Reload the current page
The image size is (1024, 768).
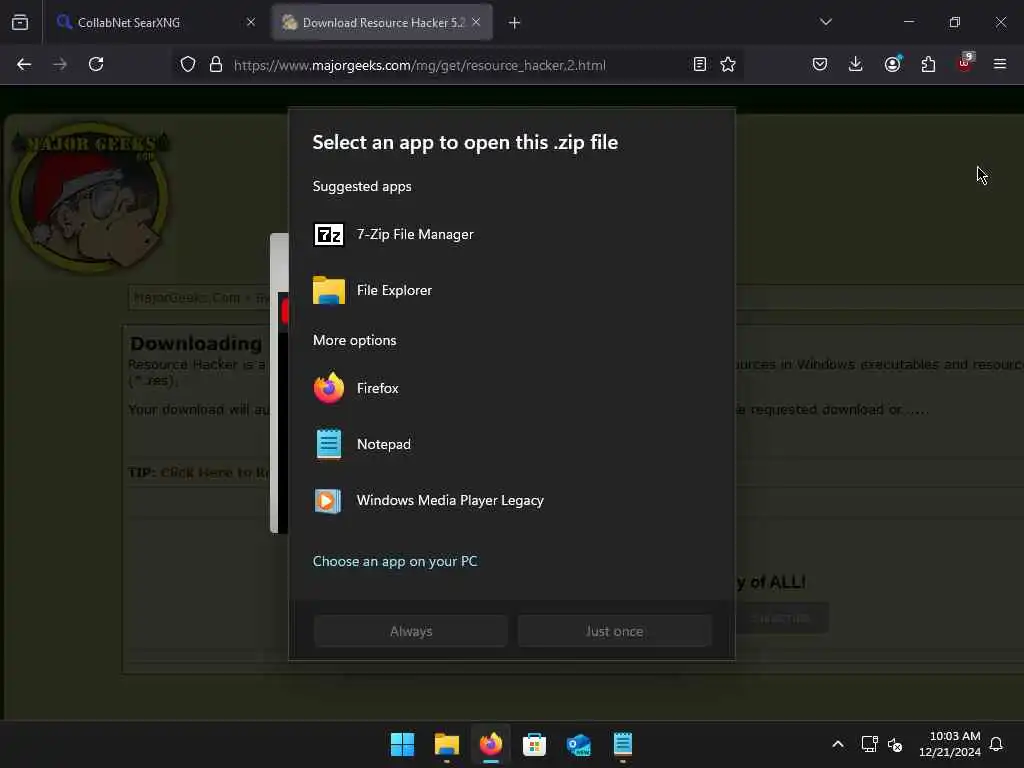tap(96, 64)
